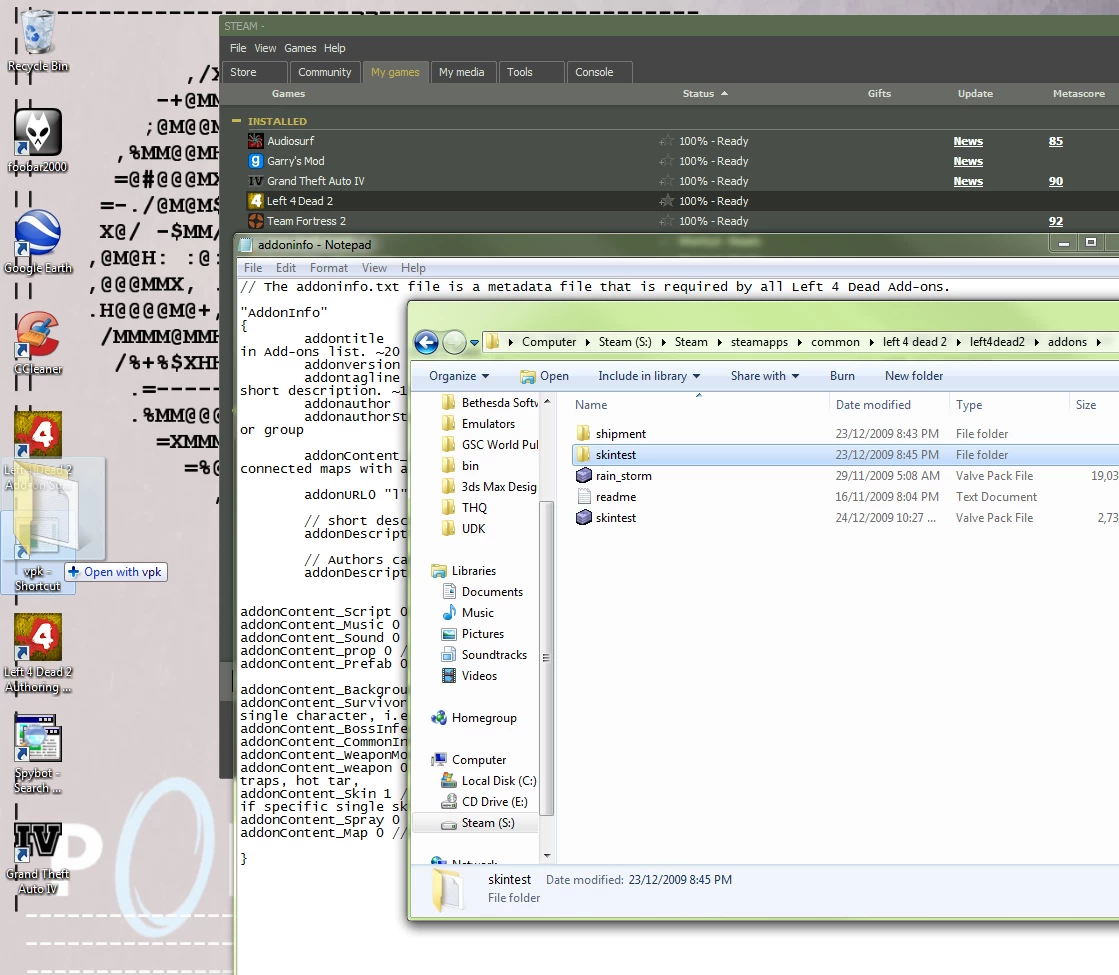This screenshot has width=1119, height=975.
Task: Toggle the favorite star for Team Fortress 2
Action: pos(666,221)
